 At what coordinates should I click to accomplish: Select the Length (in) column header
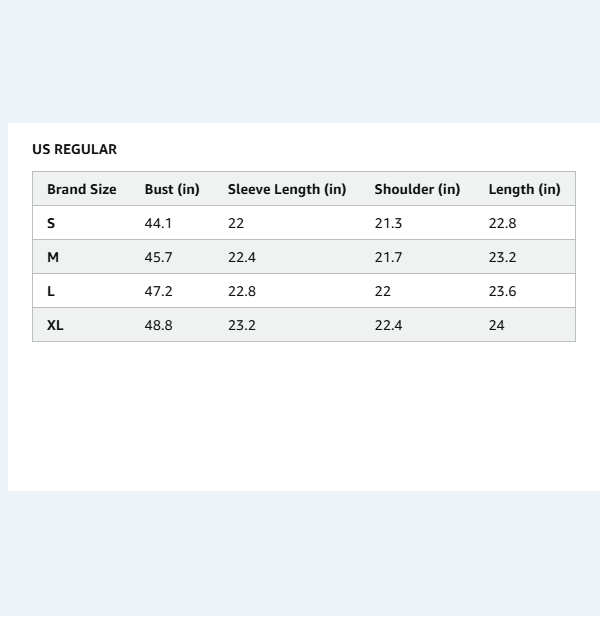point(524,189)
